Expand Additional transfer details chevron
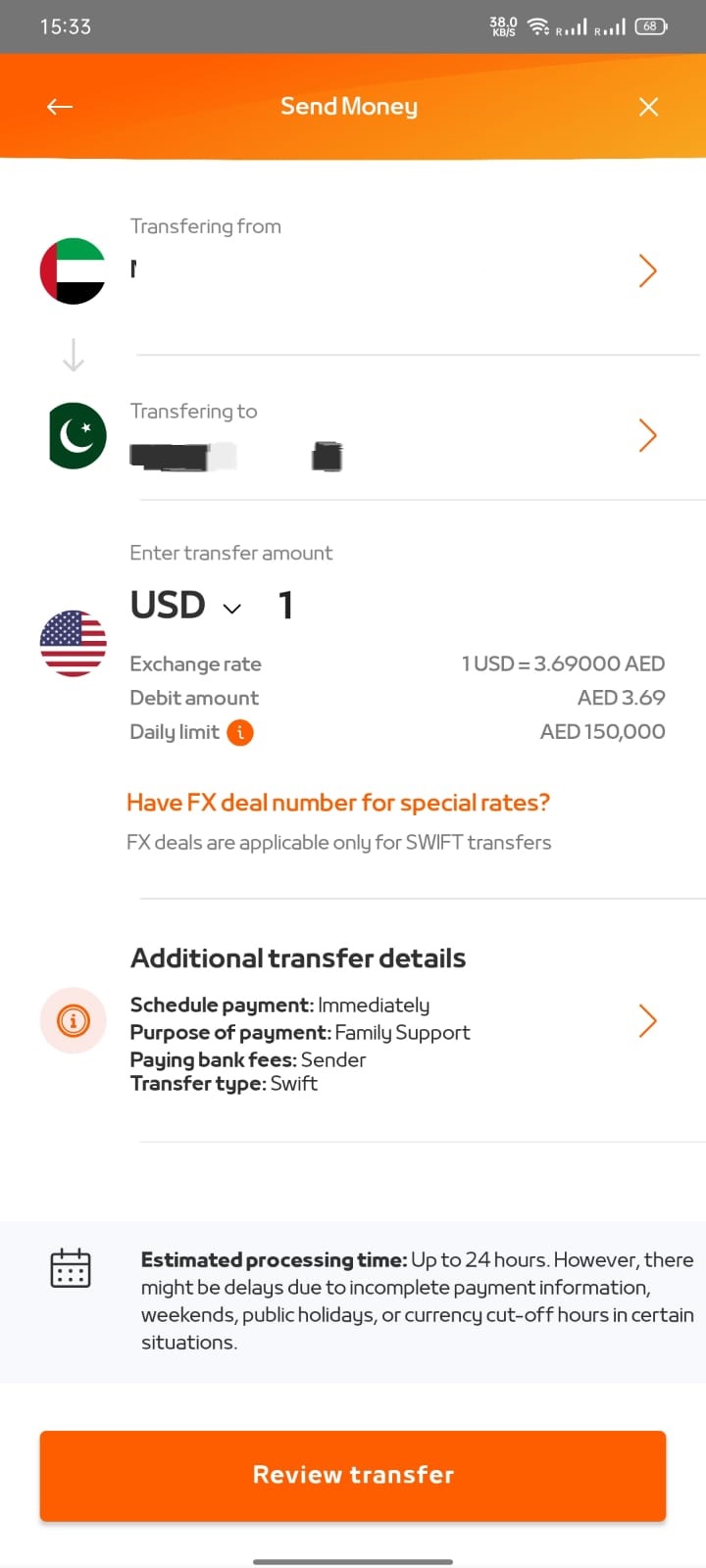 (647, 1020)
